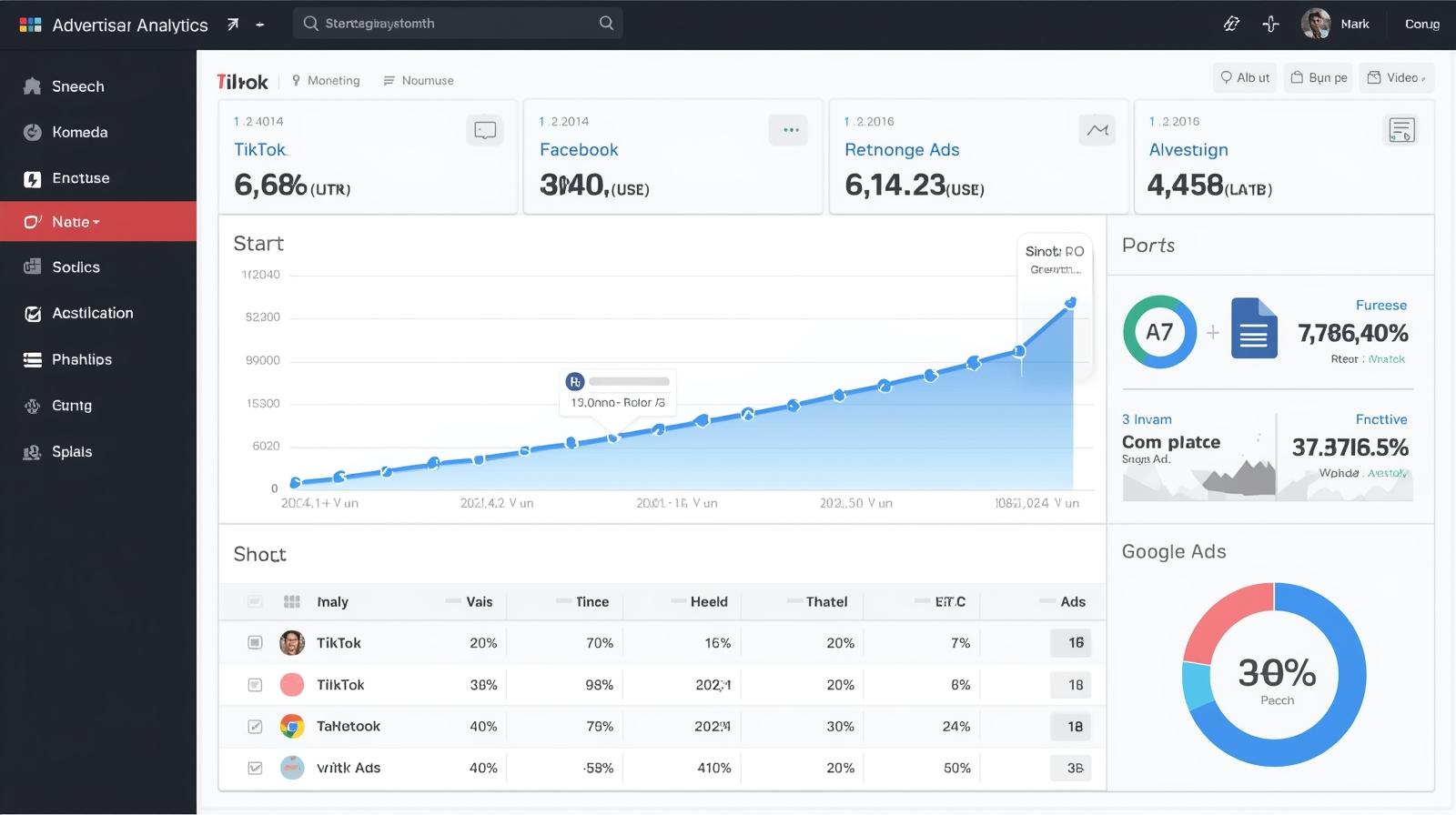Open the Video dropdown at top right
This screenshot has height=815, width=1456.
click(x=1397, y=78)
